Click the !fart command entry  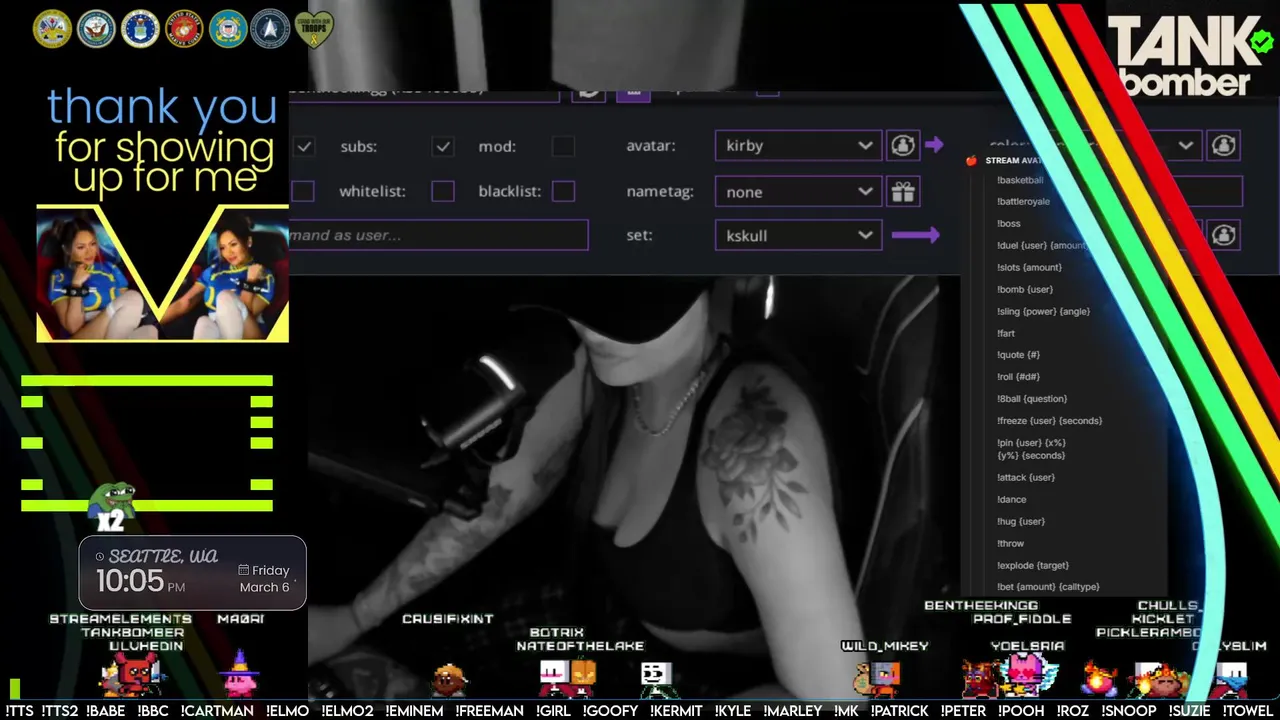1006,333
